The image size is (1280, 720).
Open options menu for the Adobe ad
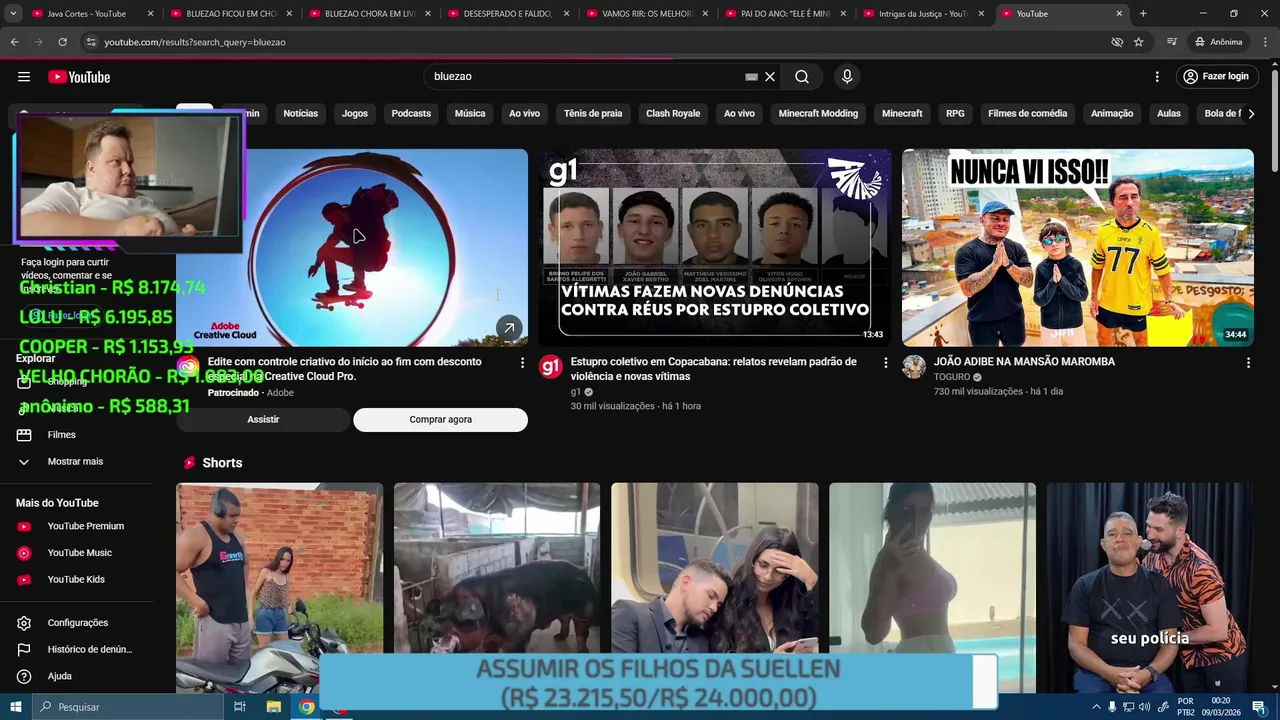coord(522,363)
